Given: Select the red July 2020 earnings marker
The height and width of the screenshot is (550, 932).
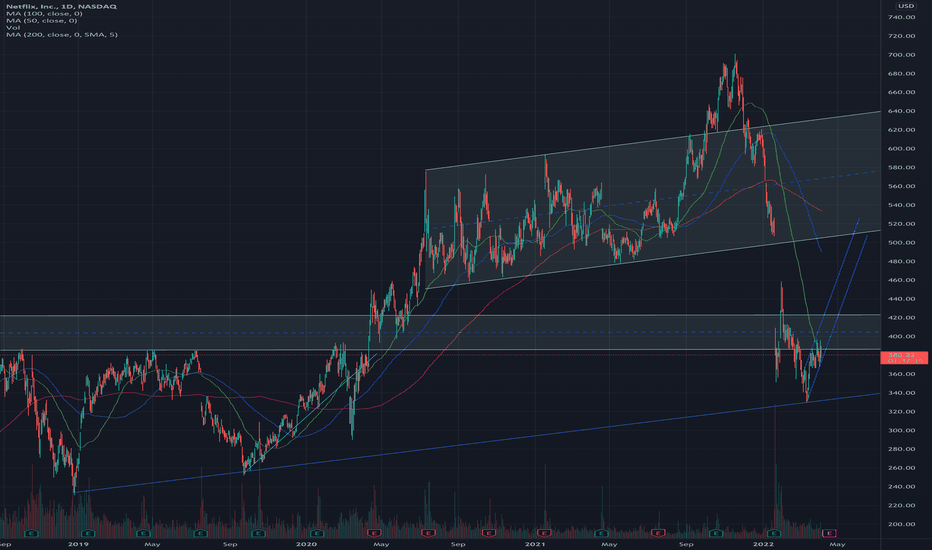Looking at the screenshot, I should (x=429, y=533).
